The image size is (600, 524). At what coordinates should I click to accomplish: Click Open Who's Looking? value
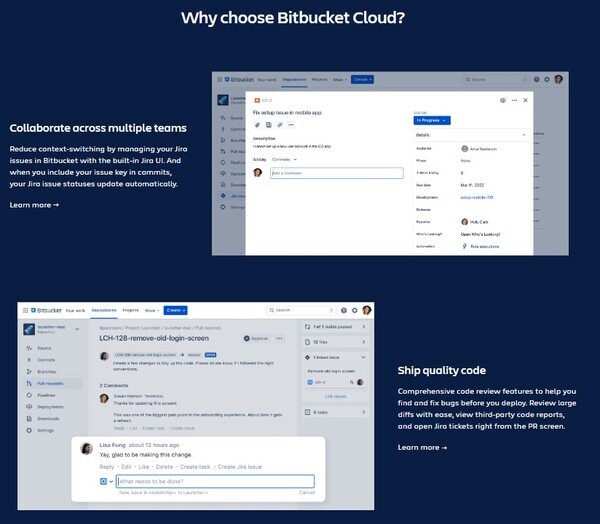click(x=480, y=234)
